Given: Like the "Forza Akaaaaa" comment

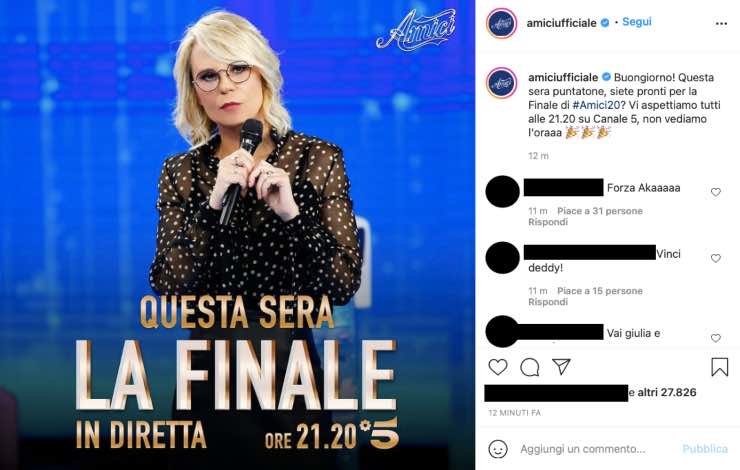Looking at the screenshot, I should pyautogui.click(x=715, y=192).
